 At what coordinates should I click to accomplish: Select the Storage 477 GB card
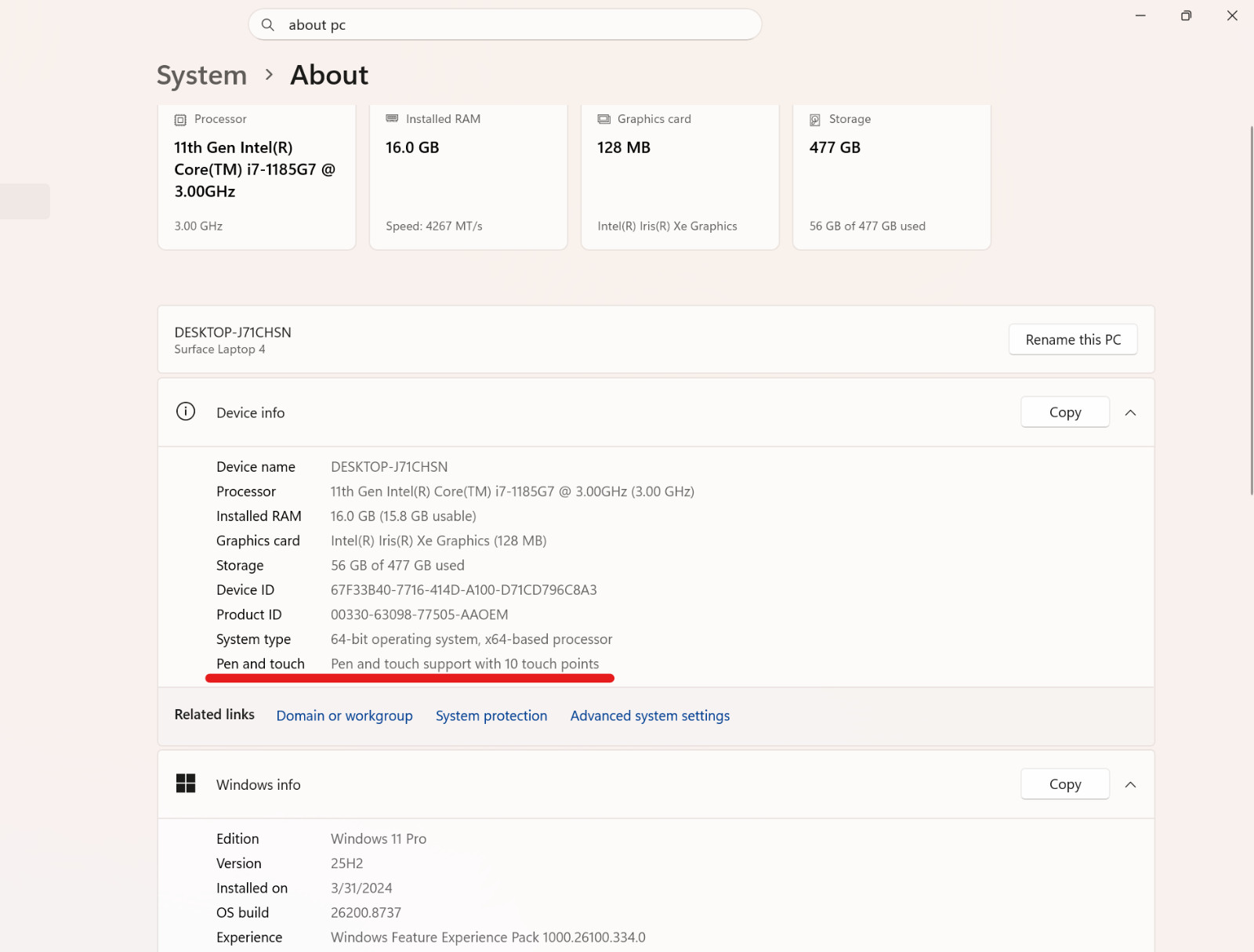click(892, 177)
